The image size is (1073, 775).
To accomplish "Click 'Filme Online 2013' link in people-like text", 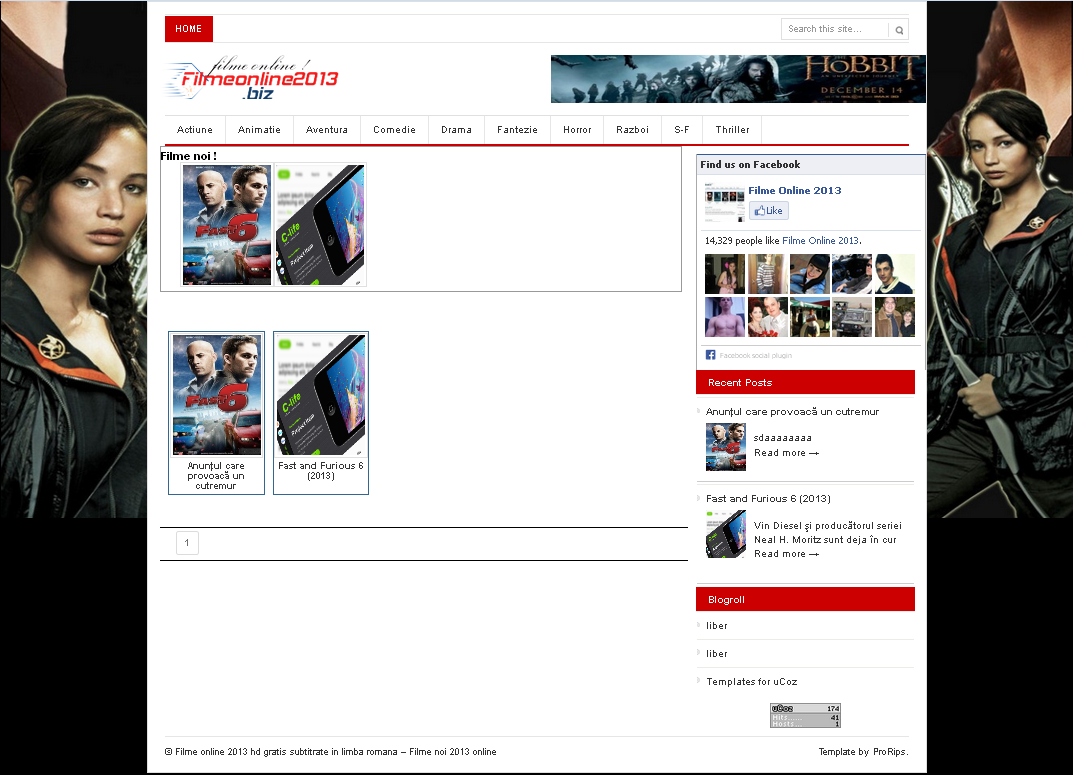I will [x=820, y=241].
